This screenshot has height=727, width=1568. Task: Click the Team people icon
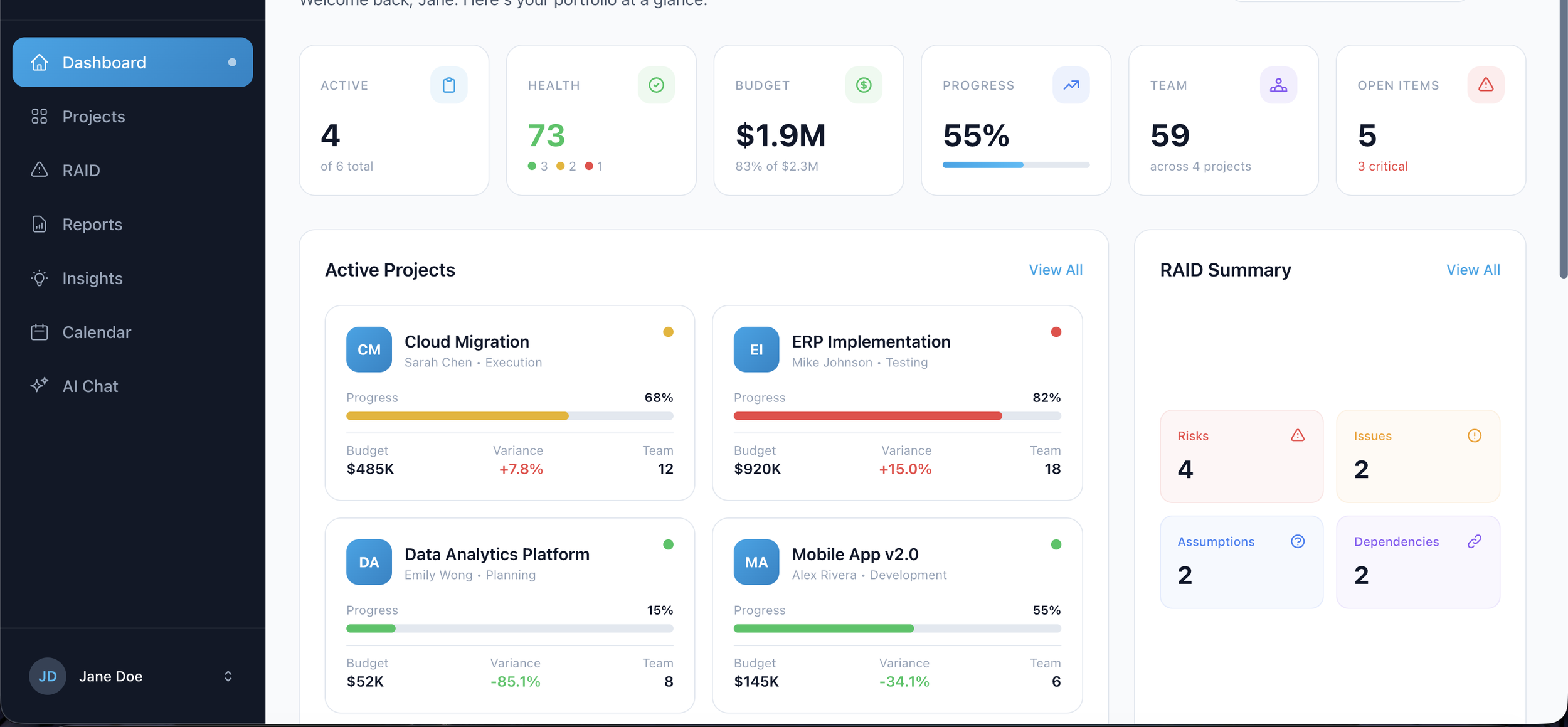click(1278, 85)
